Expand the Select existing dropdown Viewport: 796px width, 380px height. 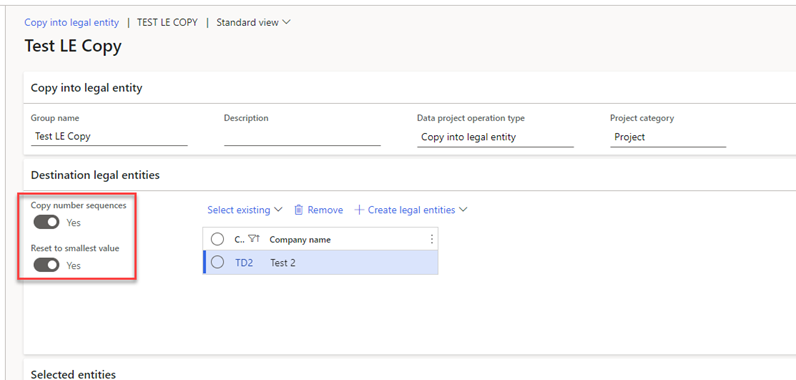(x=245, y=210)
